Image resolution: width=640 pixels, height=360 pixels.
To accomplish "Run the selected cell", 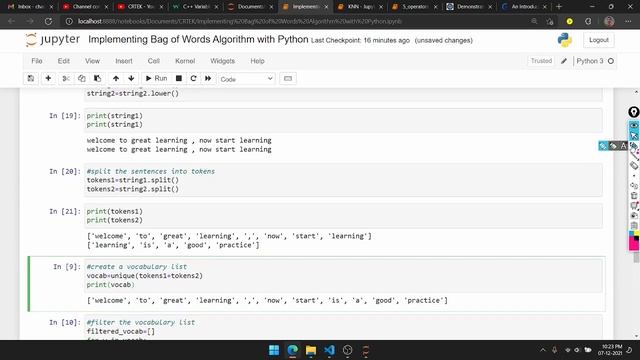I will [x=156, y=78].
